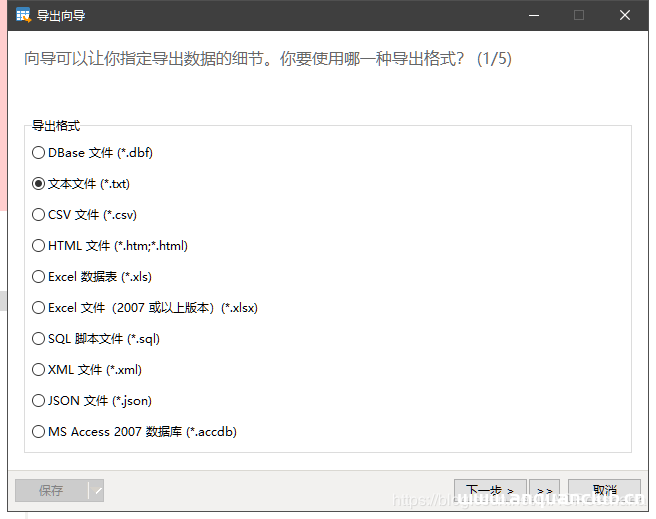This screenshot has height=519, width=656.
Task: Click 下一步 > to go to next step
Action: pos(490,490)
